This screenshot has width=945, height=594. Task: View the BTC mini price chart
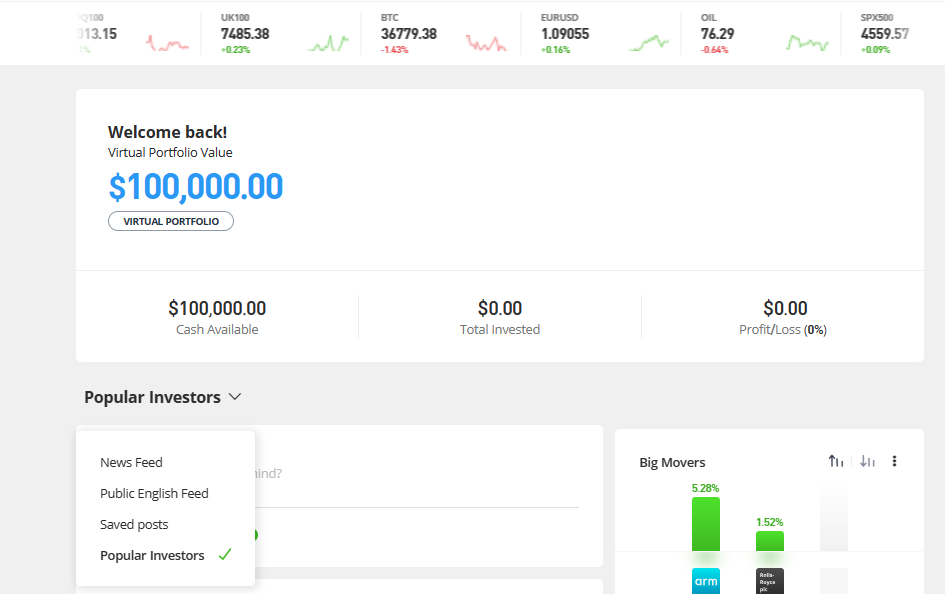tap(486, 43)
